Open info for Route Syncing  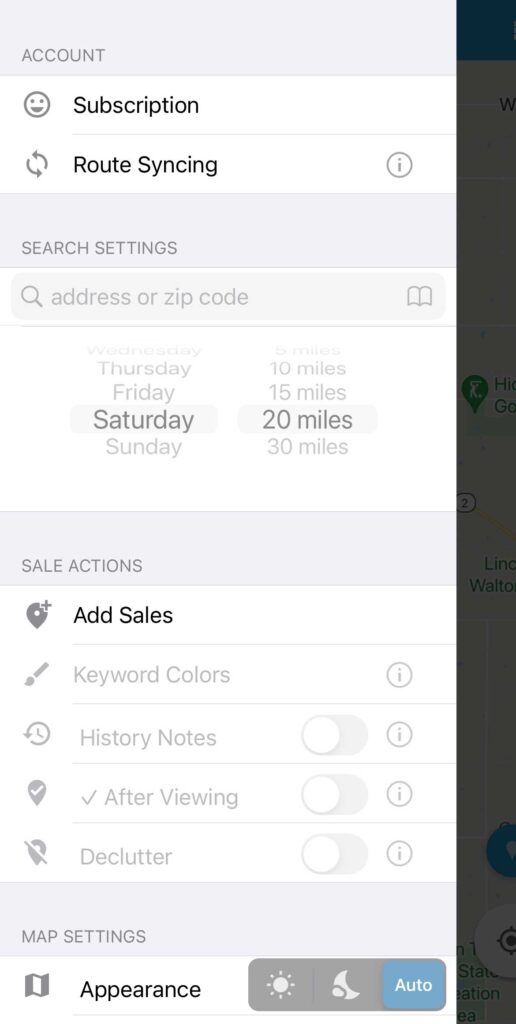click(x=399, y=165)
